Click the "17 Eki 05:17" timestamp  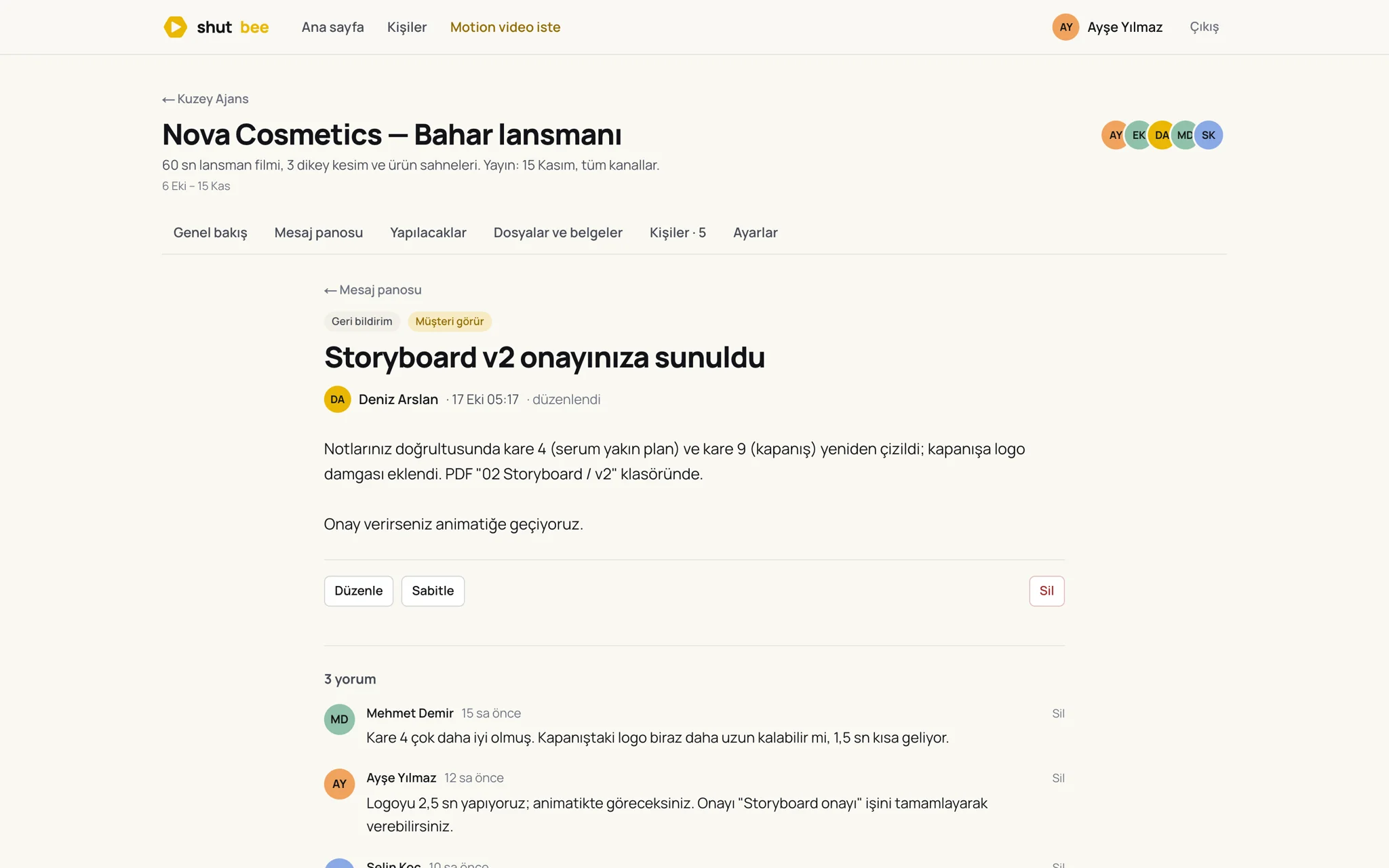(x=485, y=399)
